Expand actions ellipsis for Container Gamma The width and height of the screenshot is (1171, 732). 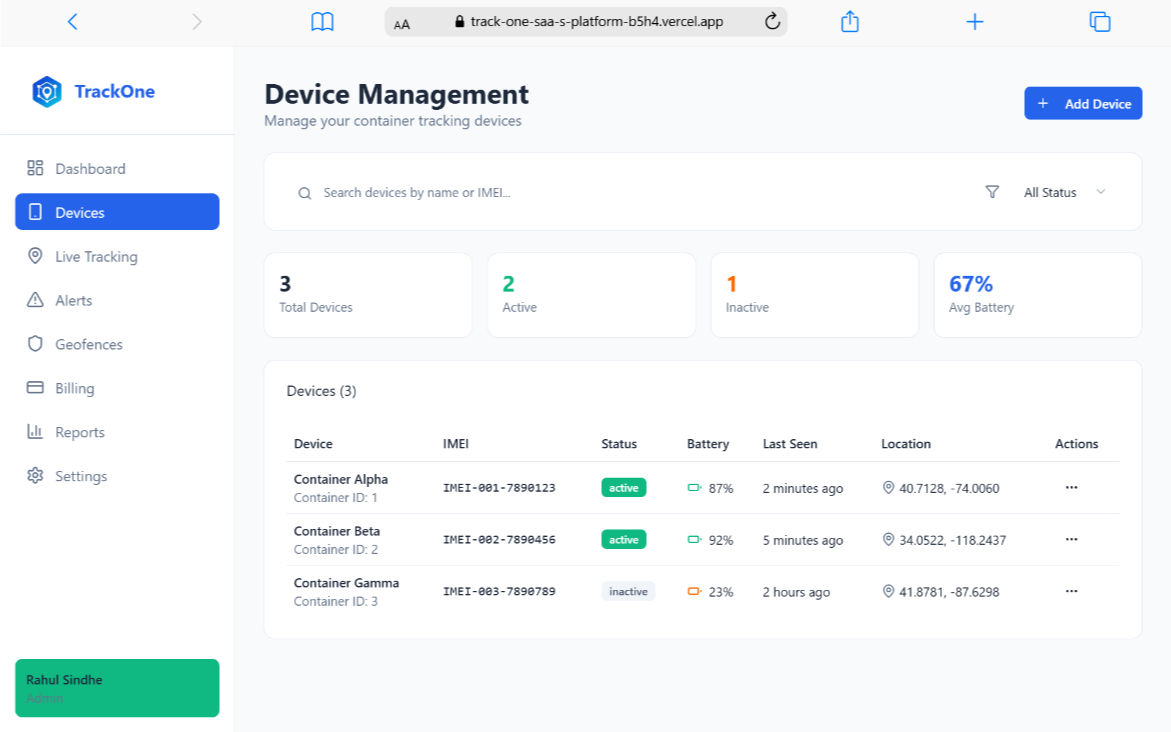1071,592
